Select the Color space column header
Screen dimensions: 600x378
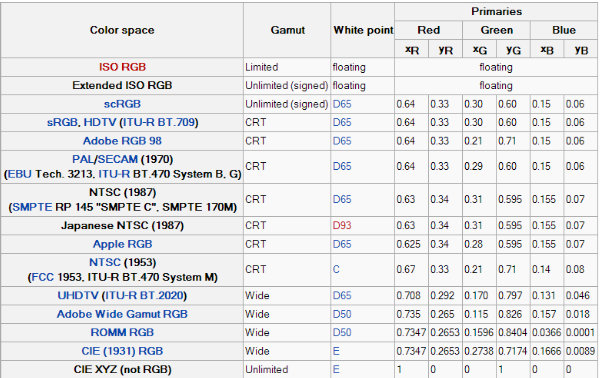point(122,30)
